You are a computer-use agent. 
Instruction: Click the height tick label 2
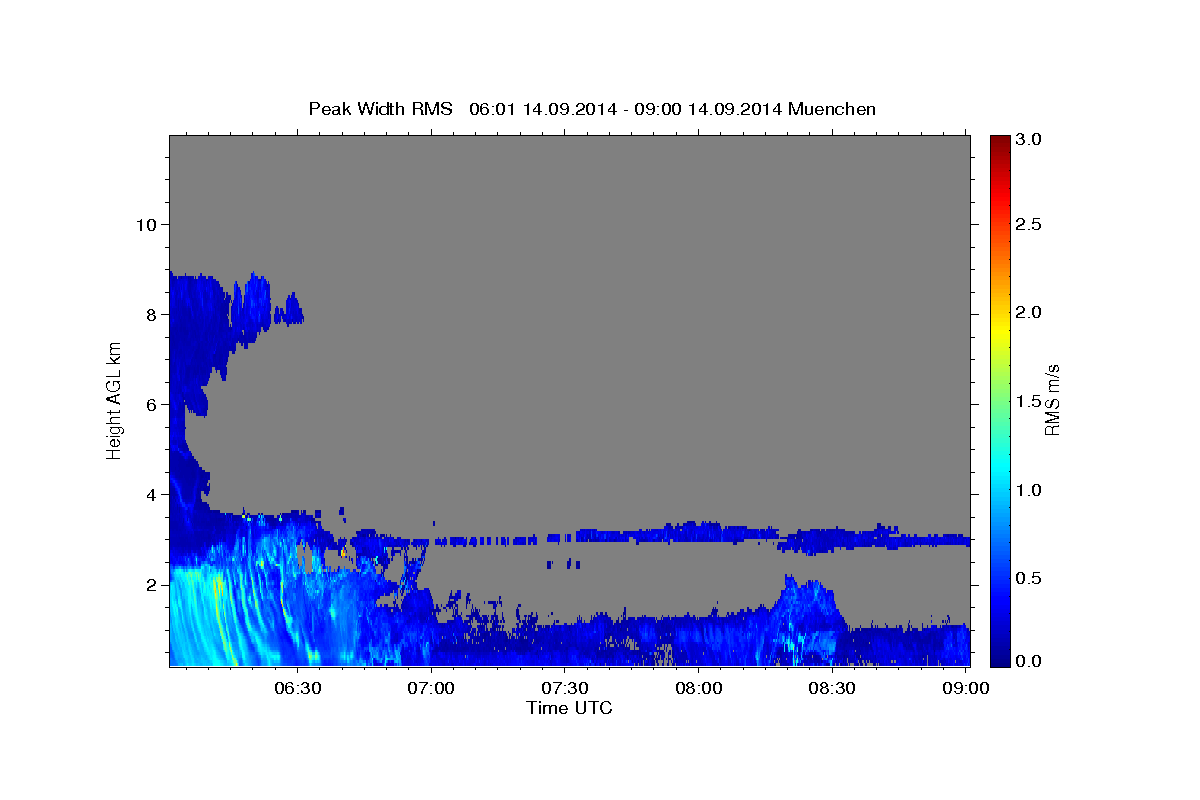point(151,584)
